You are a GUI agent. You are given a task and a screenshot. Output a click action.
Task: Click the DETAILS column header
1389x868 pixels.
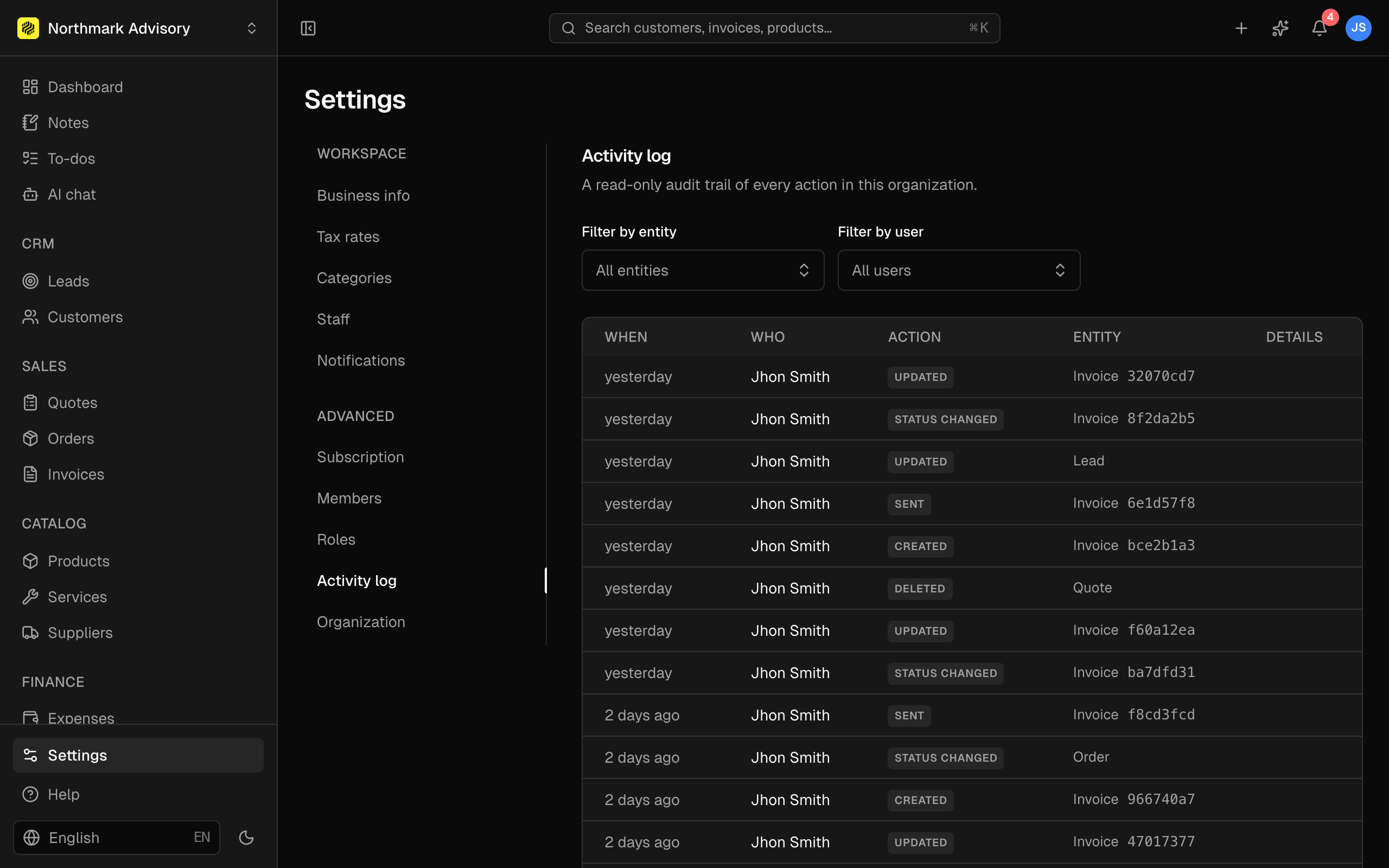pos(1294,337)
